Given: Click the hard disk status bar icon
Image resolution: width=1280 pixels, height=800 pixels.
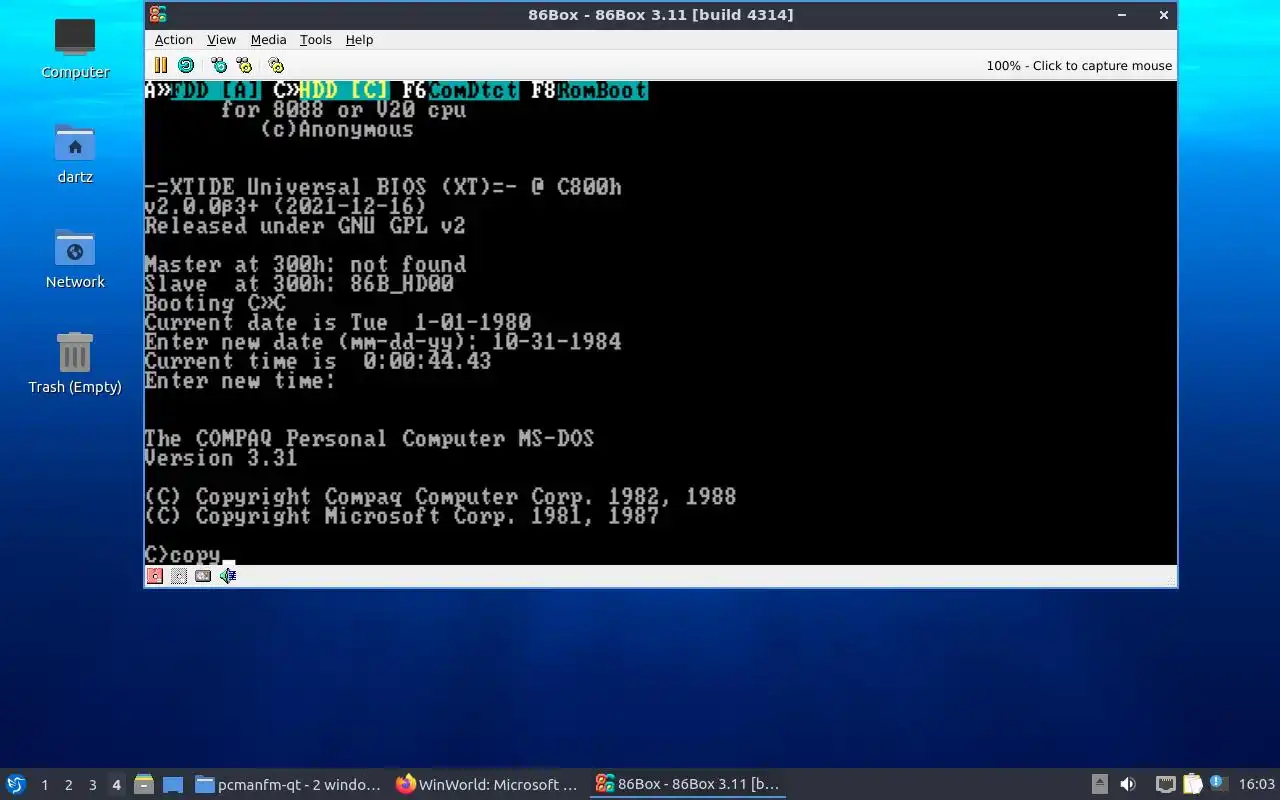Looking at the screenshot, I should [x=203, y=575].
